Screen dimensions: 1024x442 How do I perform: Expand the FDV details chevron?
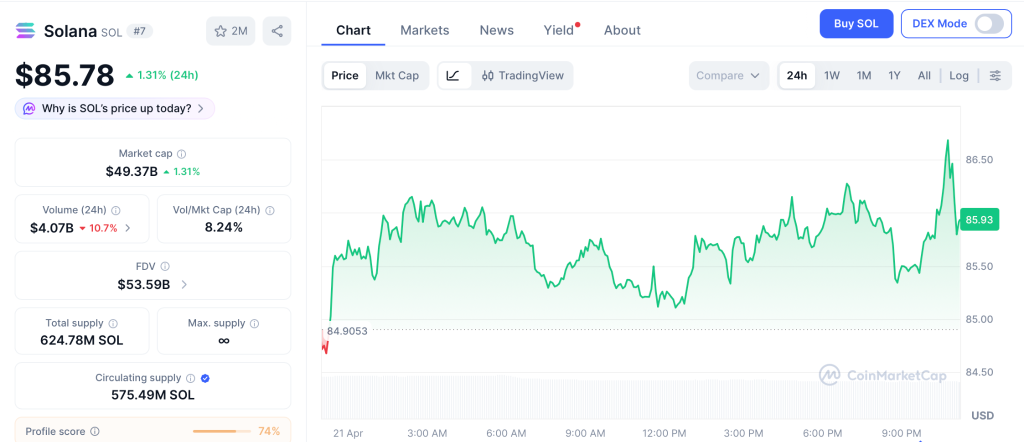click(x=184, y=285)
